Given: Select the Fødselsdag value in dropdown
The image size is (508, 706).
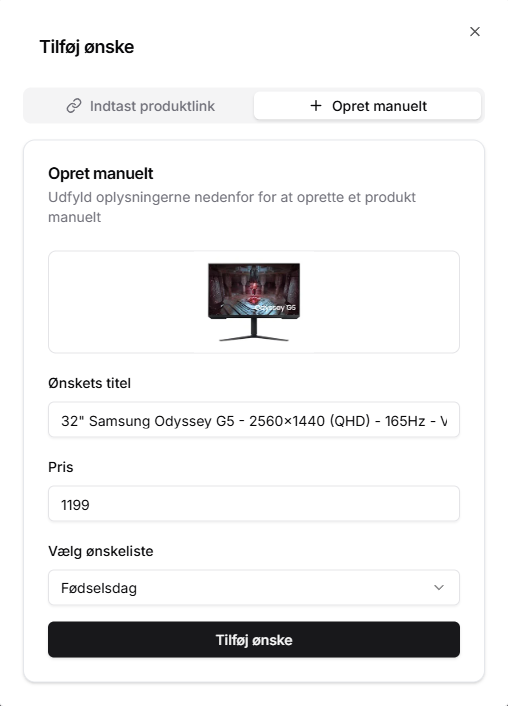Looking at the screenshot, I should pyautogui.click(x=99, y=588).
